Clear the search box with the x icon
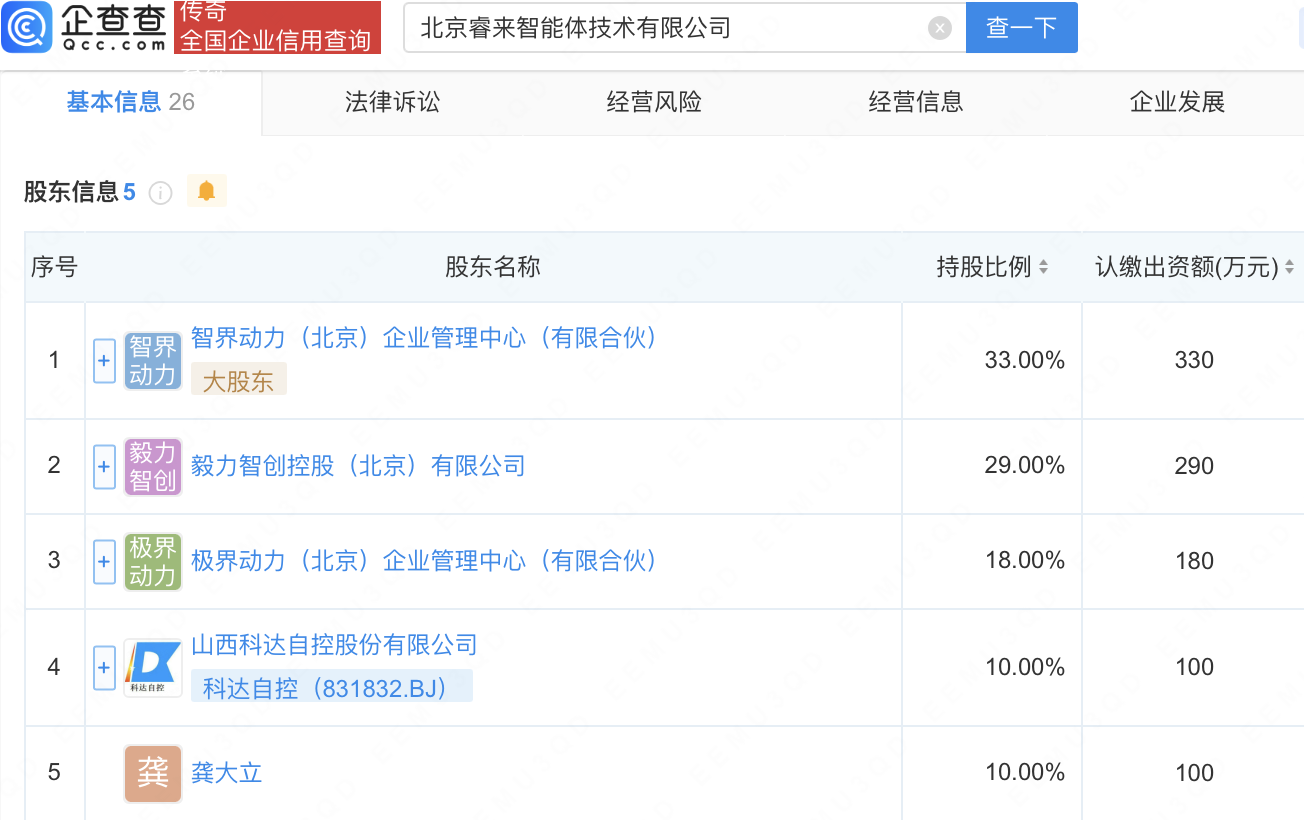This screenshot has width=1304, height=820. (939, 28)
